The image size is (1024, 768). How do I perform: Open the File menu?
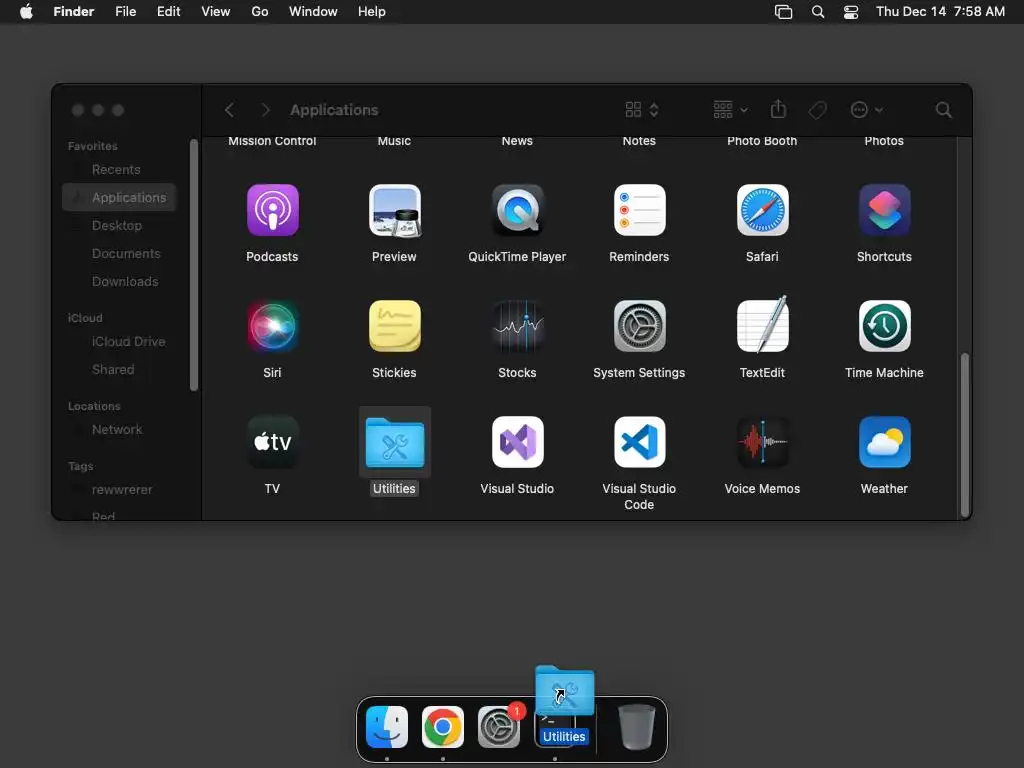click(125, 12)
